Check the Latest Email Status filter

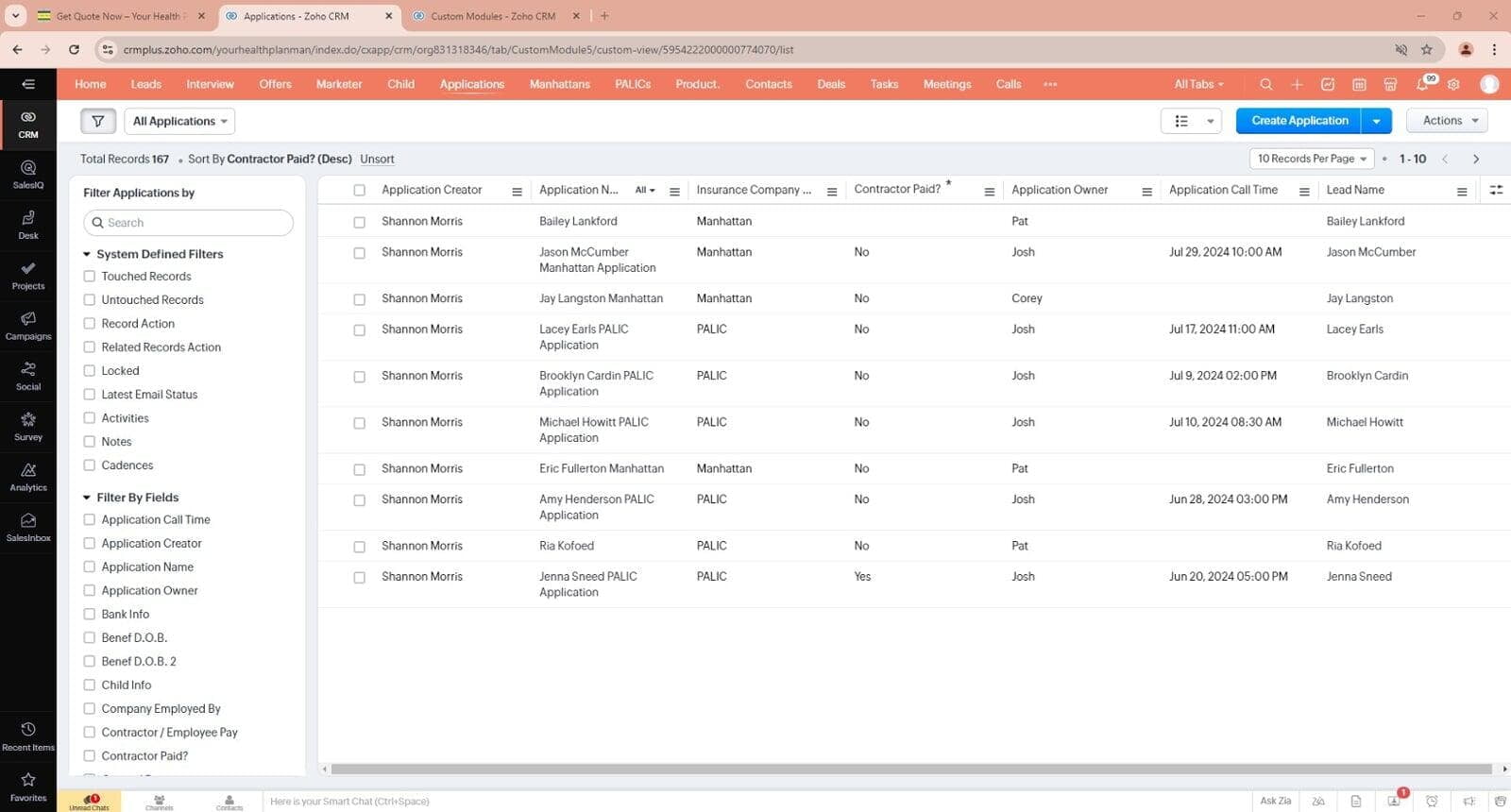90,395
